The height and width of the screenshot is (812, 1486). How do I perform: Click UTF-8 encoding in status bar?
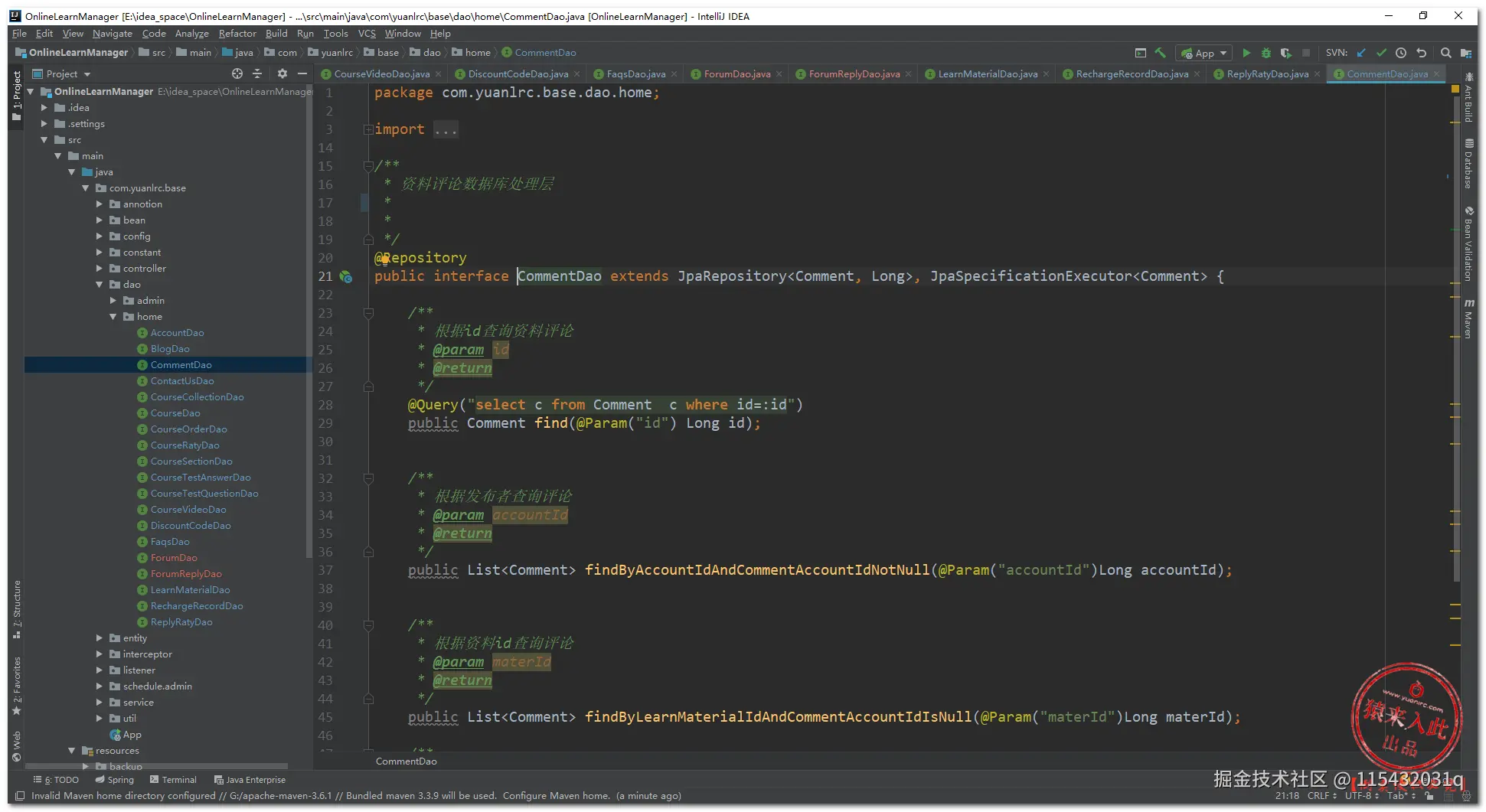click(1362, 796)
